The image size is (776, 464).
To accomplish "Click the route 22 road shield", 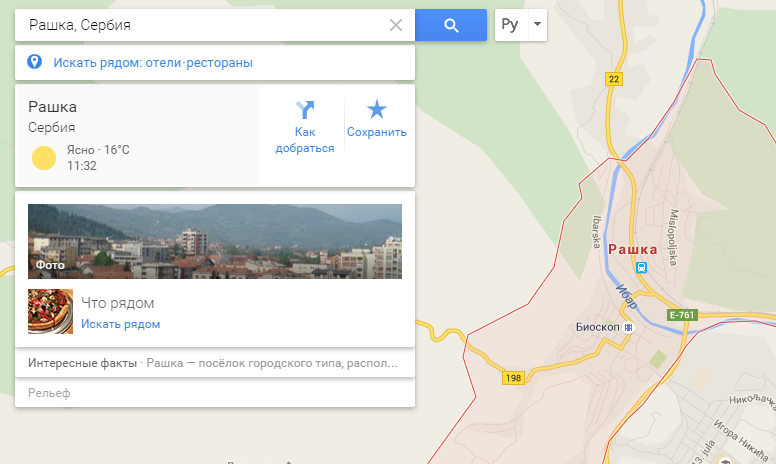I will click(x=614, y=78).
